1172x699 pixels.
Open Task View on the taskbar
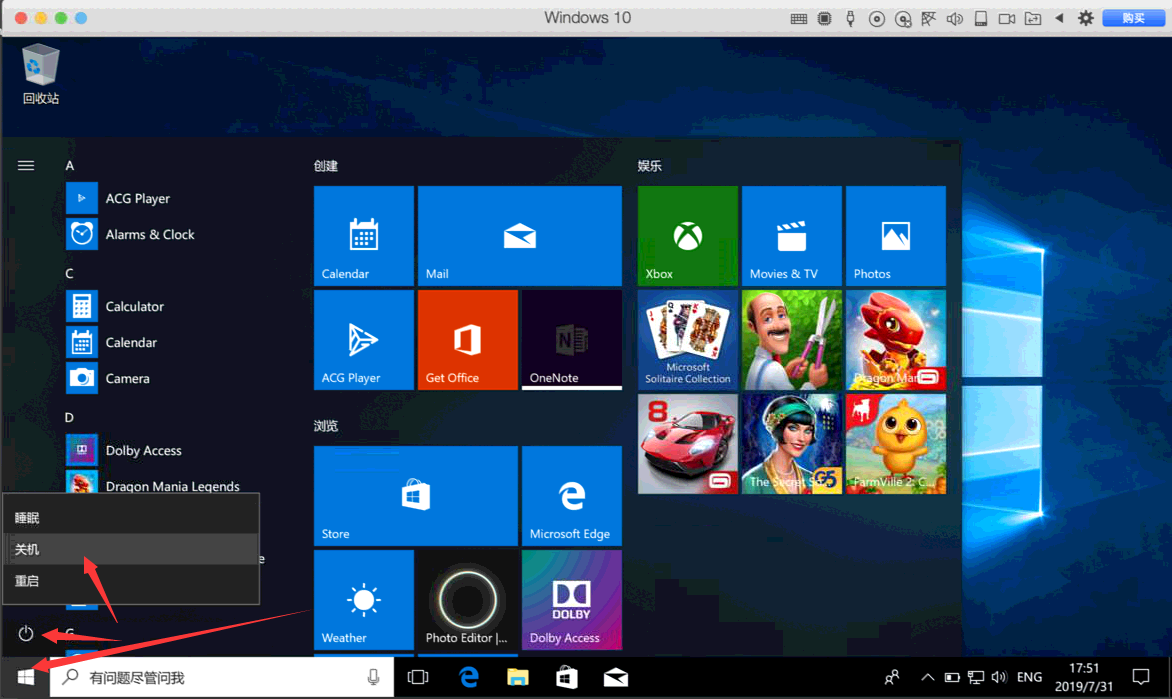coord(418,677)
